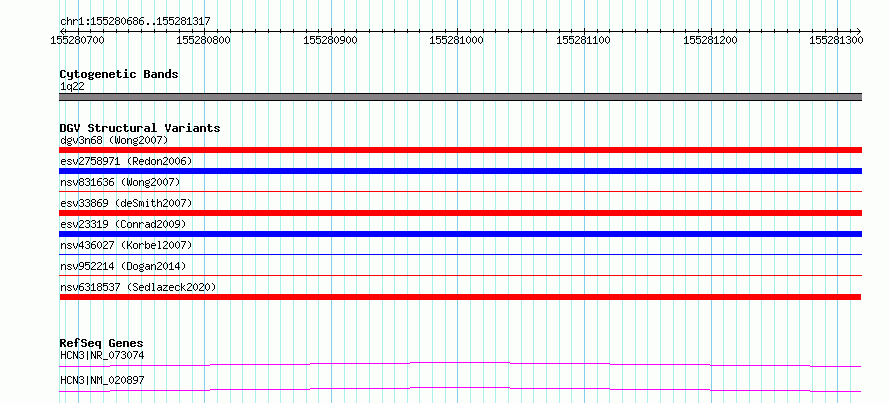Click ruler tick label 155280900

(330, 40)
